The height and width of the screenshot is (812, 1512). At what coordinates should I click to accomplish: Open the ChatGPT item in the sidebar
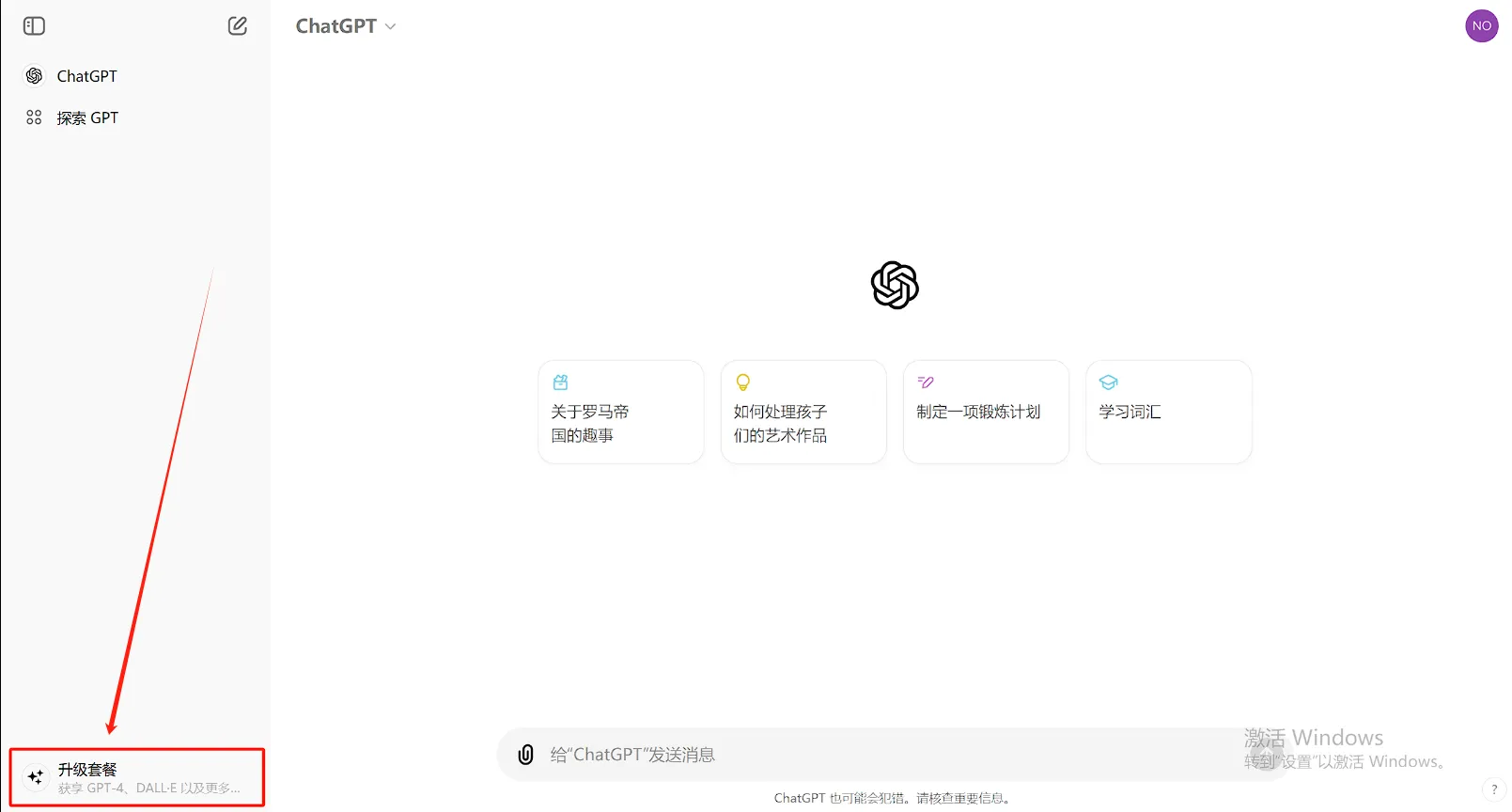pyautogui.click(x=135, y=76)
